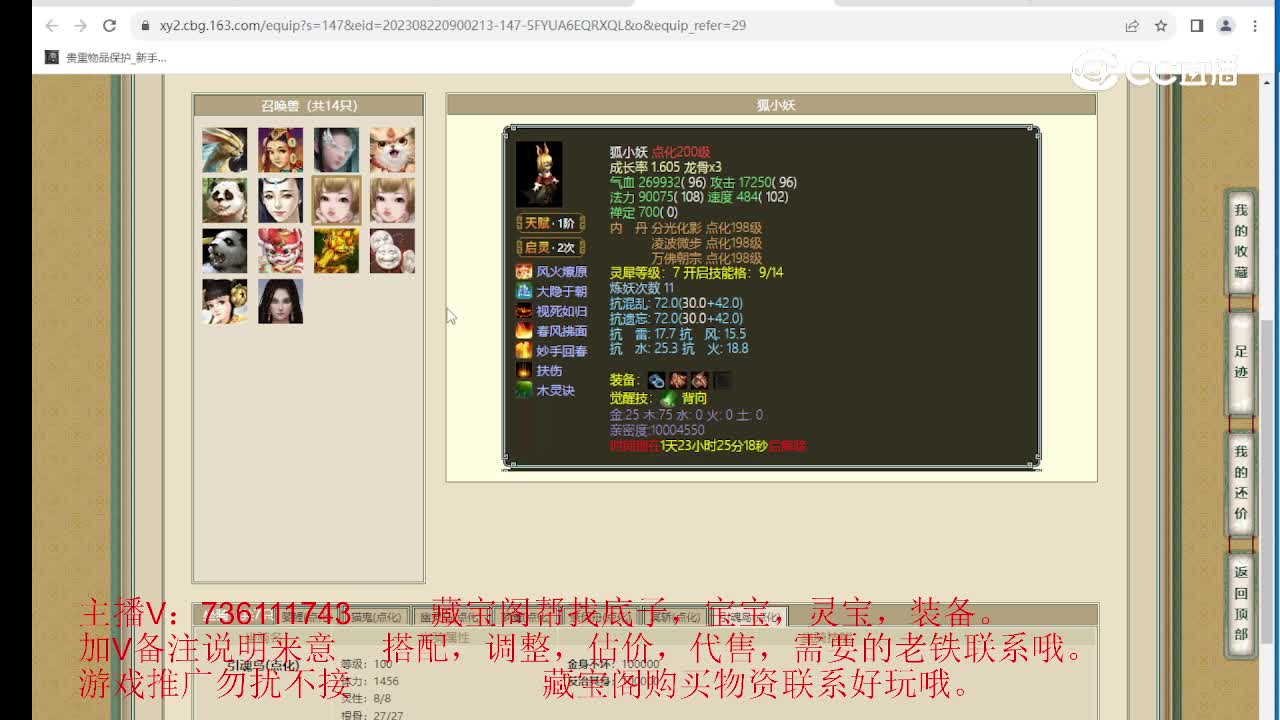
Task: Click the 春风拂面 skill icon
Action: click(524, 330)
